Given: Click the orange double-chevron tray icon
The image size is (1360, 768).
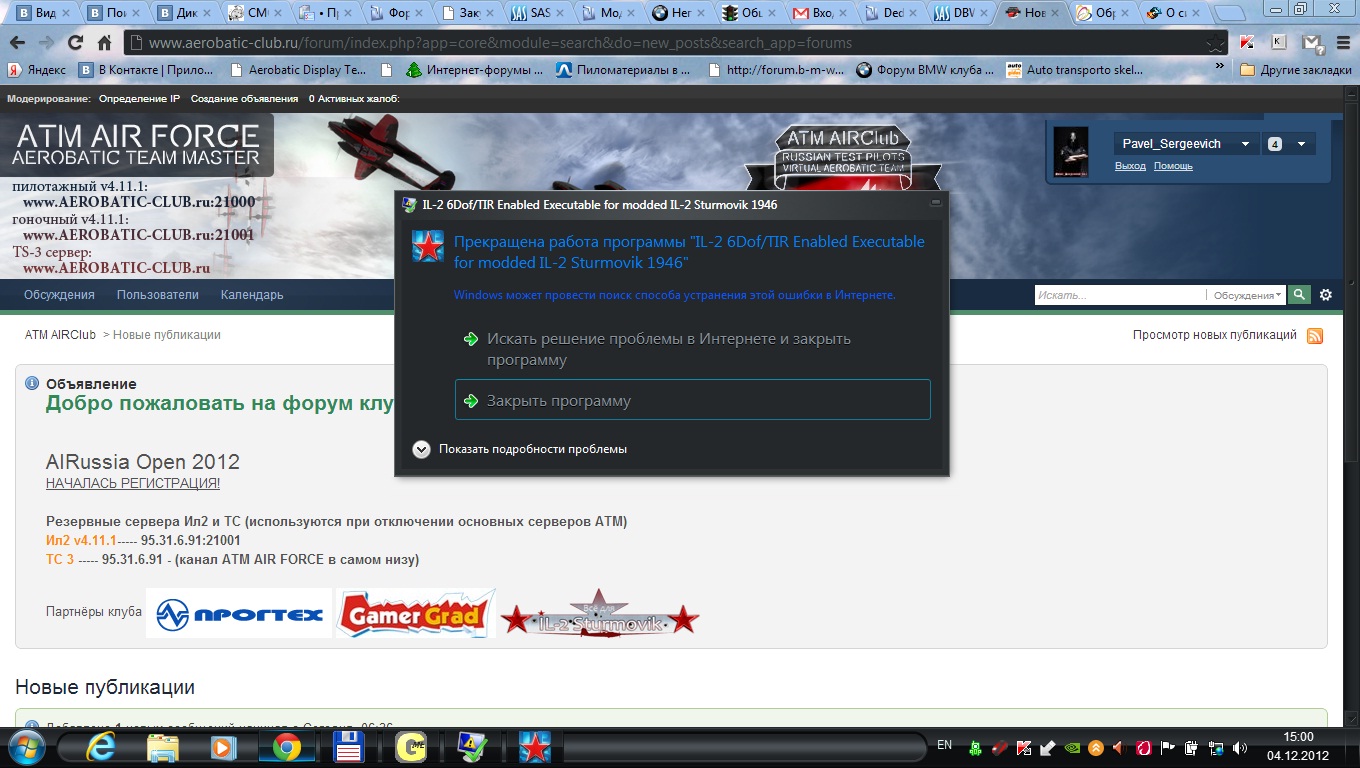Looking at the screenshot, I should click(1097, 748).
